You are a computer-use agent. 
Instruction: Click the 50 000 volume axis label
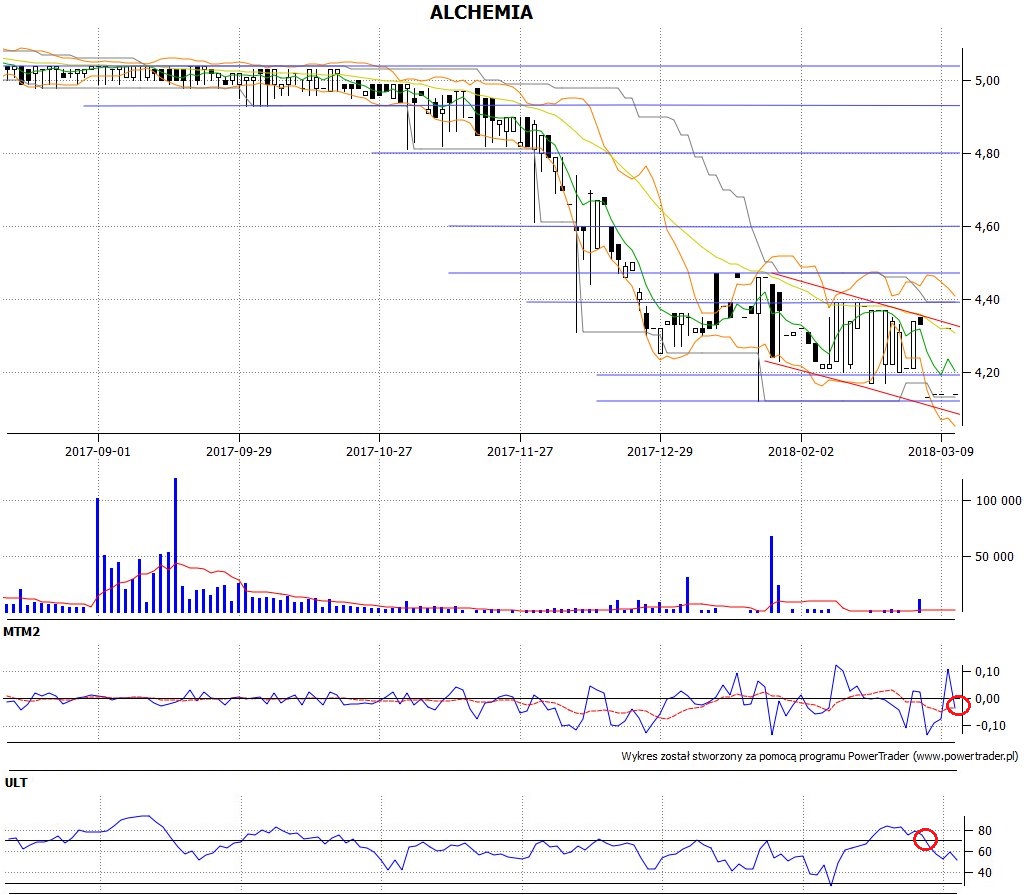[995, 557]
